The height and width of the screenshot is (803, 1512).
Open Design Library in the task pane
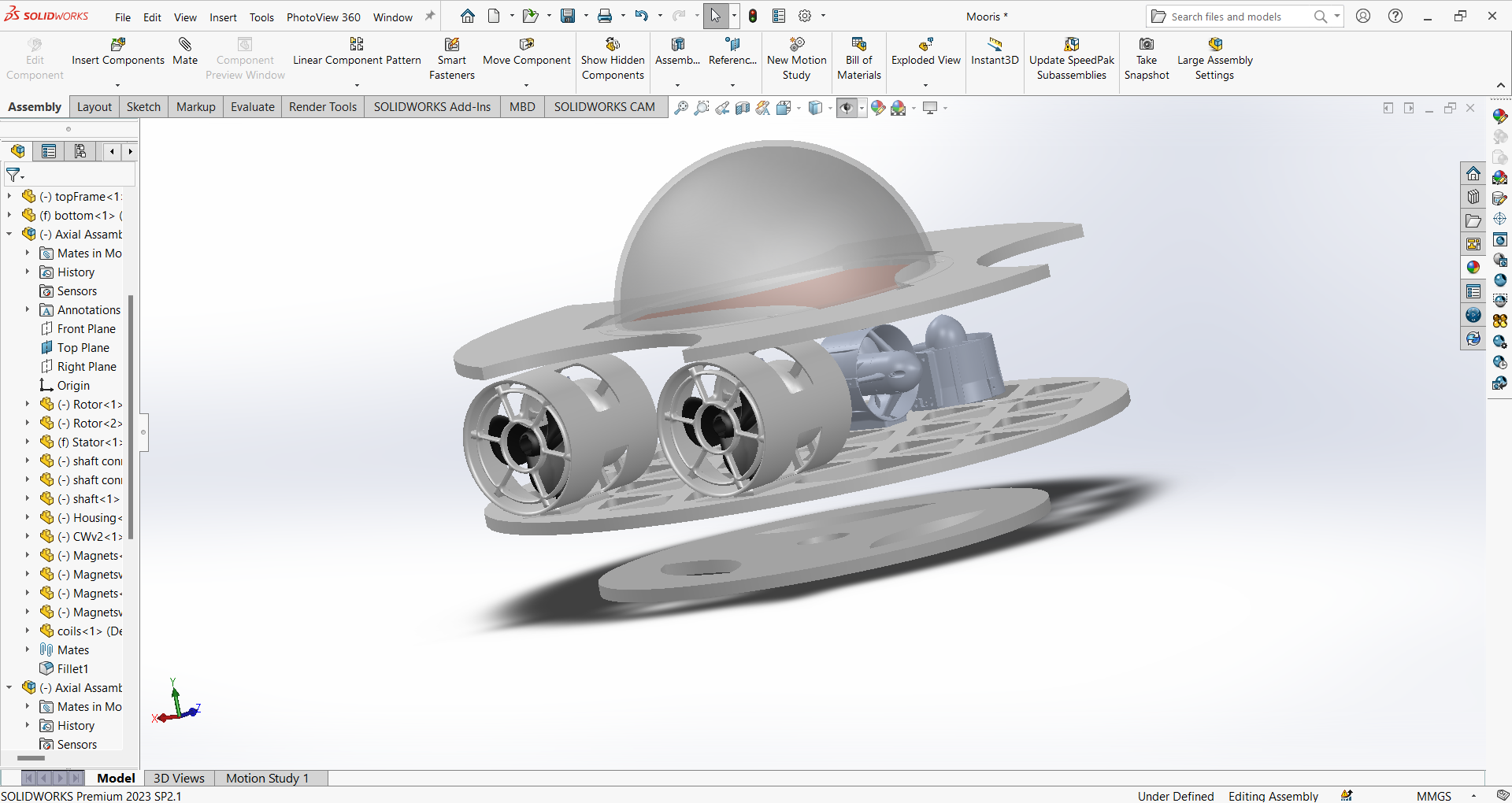1473,197
